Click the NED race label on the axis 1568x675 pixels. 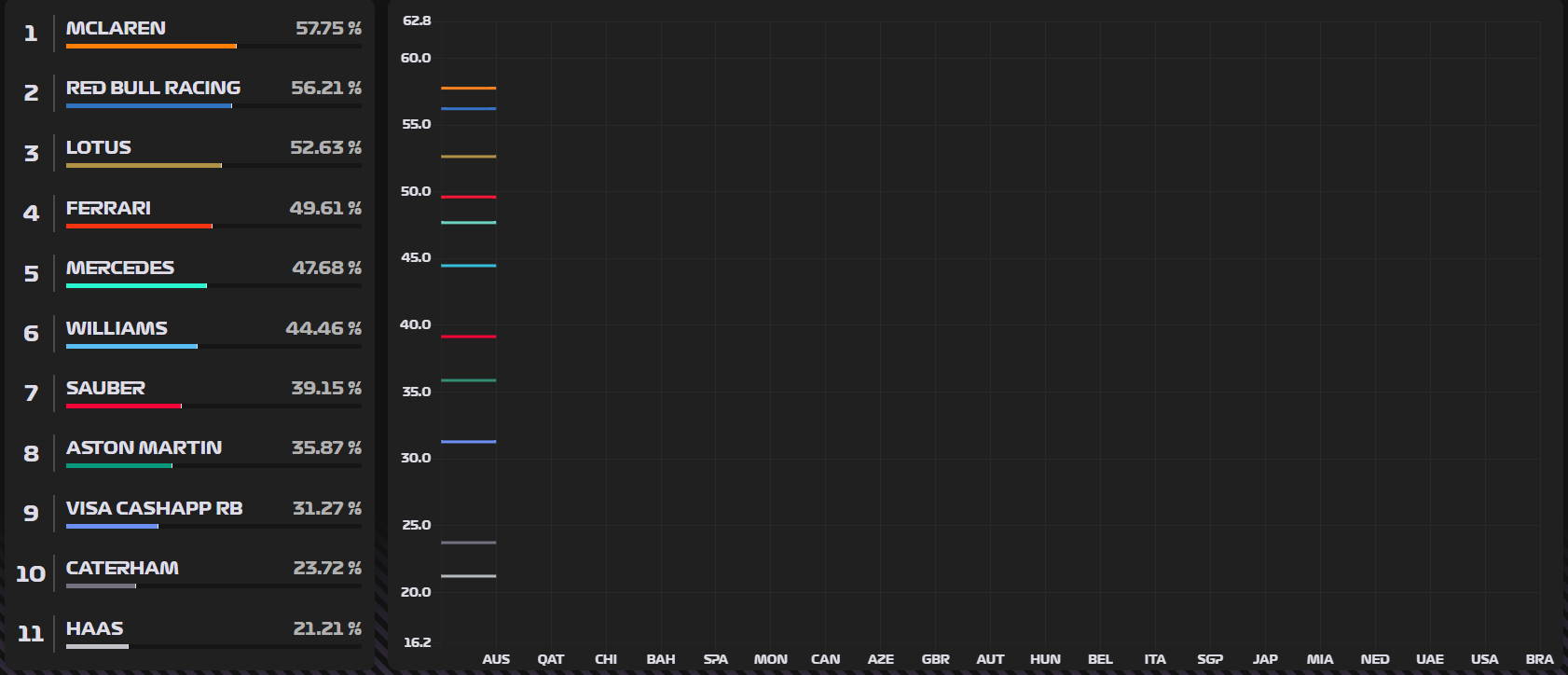pyautogui.click(x=1375, y=659)
